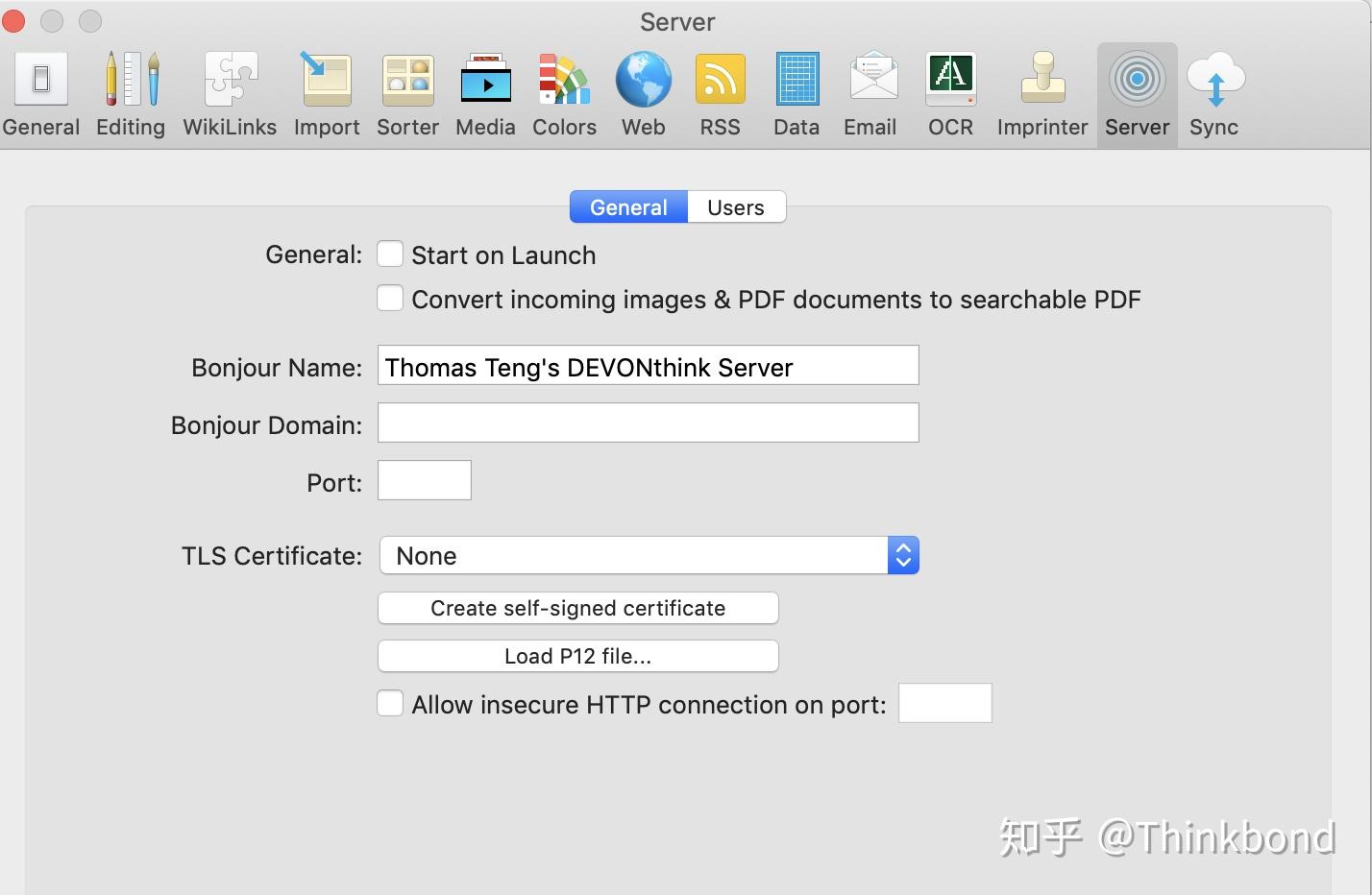The image size is (1372, 895).
Task: Open the Media preferences pane
Action: [484, 91]
